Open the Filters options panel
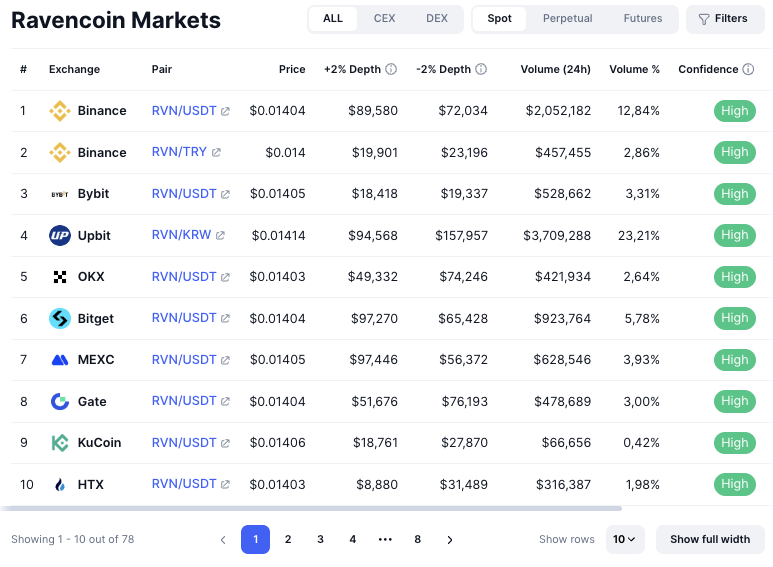 coord(724,19)
